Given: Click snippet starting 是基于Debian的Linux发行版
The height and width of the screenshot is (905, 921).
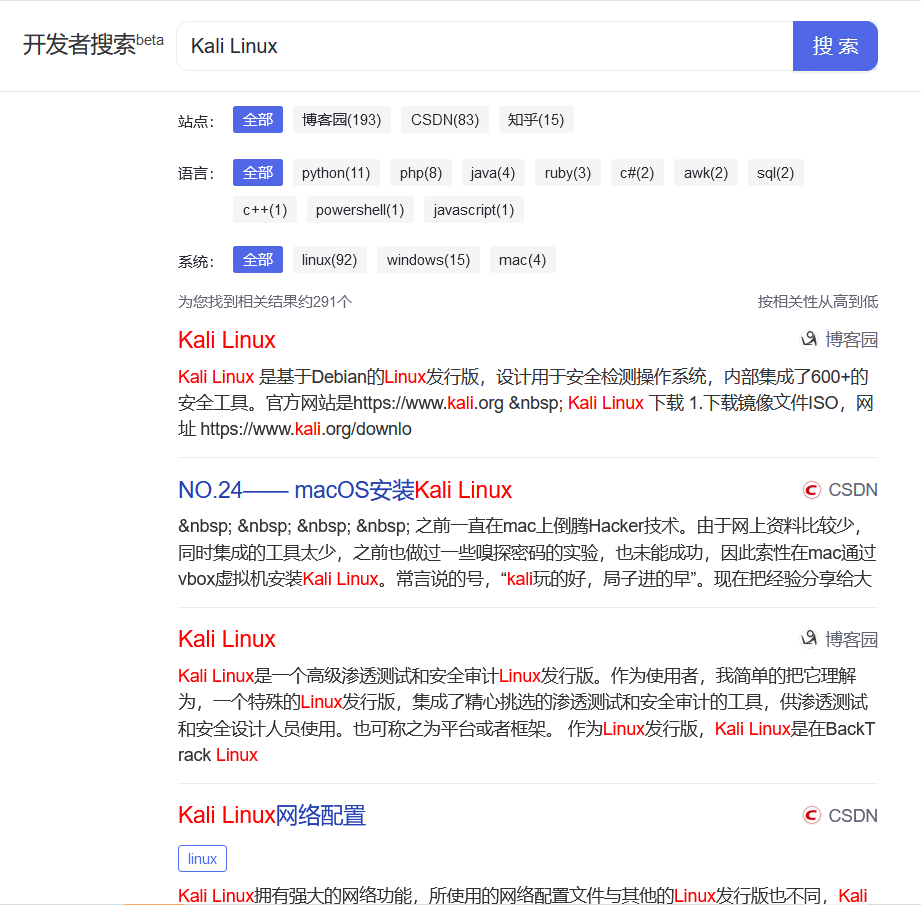Looking at the screenshot, I should pos(526,403).
